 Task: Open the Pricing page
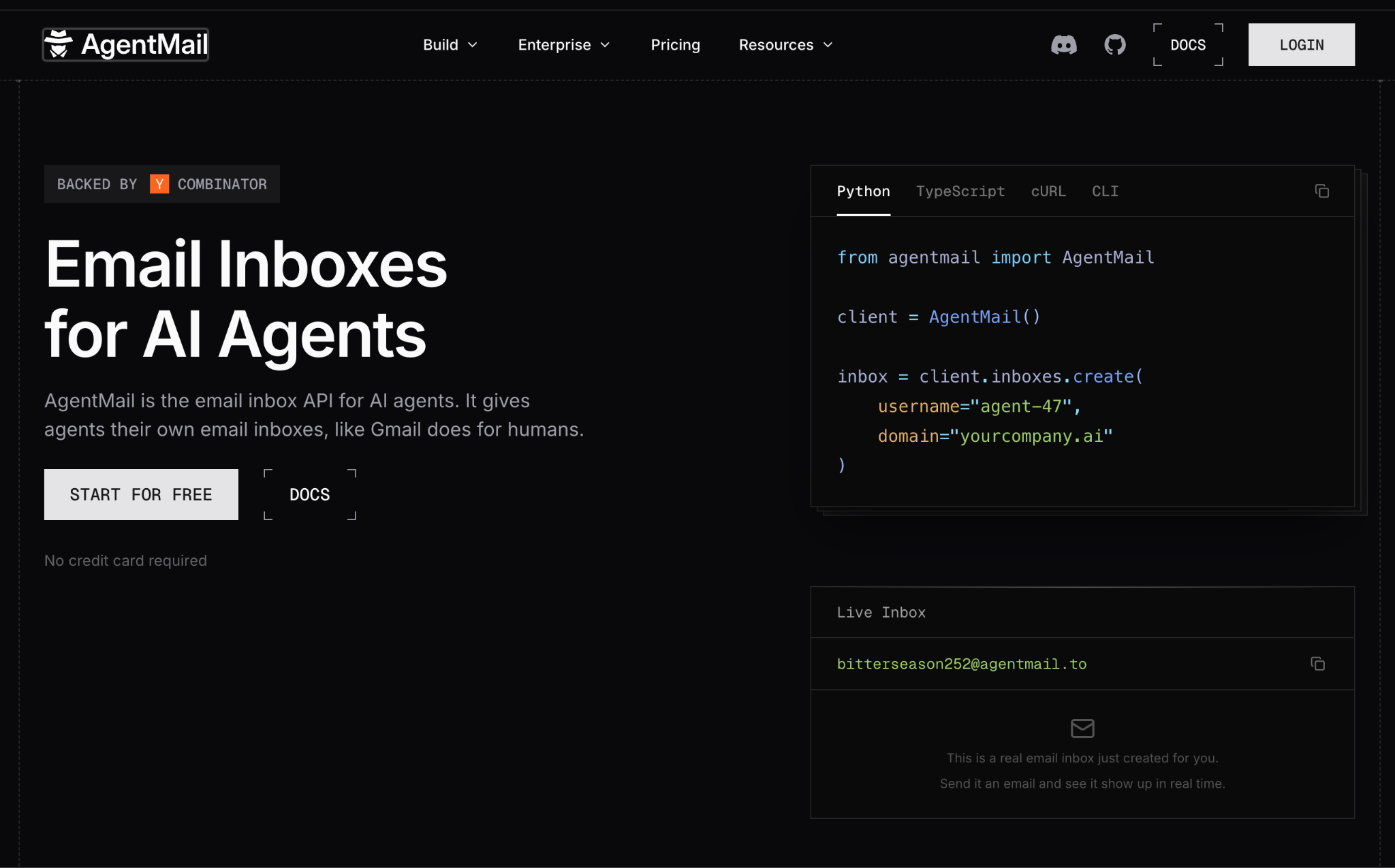675,45
